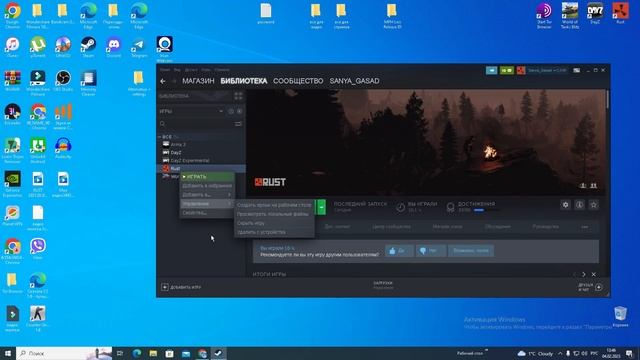
Task: Go back with the Steam back arrow
Action: point(163,81)
